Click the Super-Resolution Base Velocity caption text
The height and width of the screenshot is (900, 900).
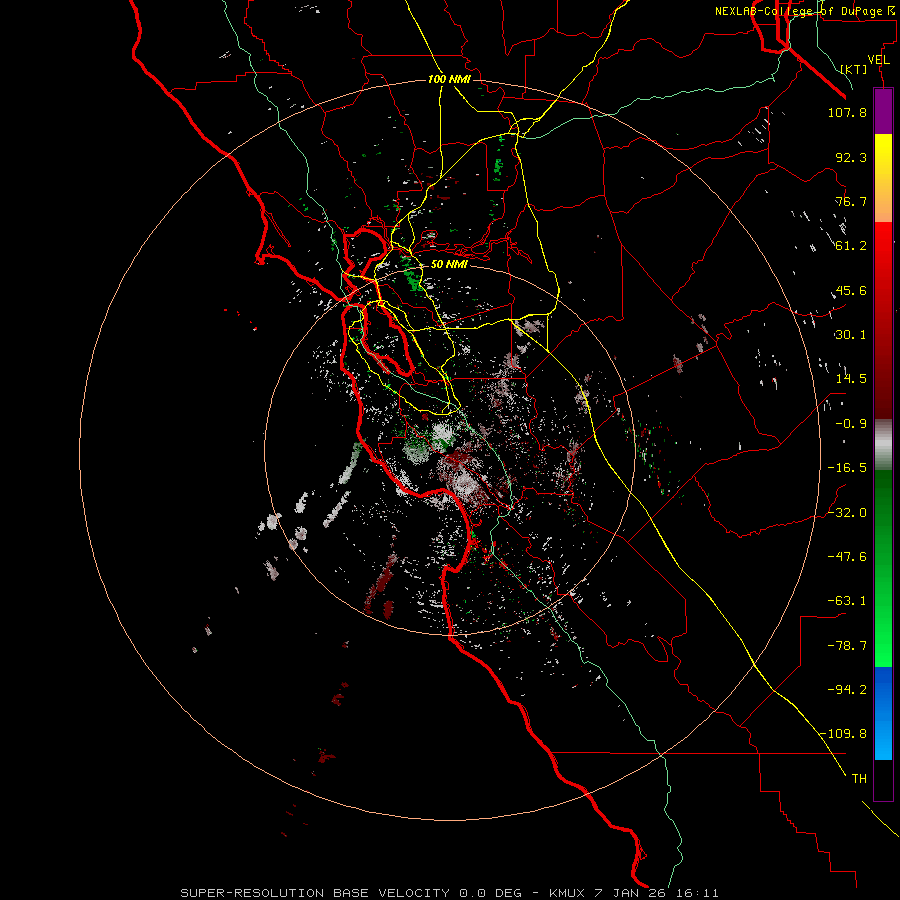click(449, 893)
